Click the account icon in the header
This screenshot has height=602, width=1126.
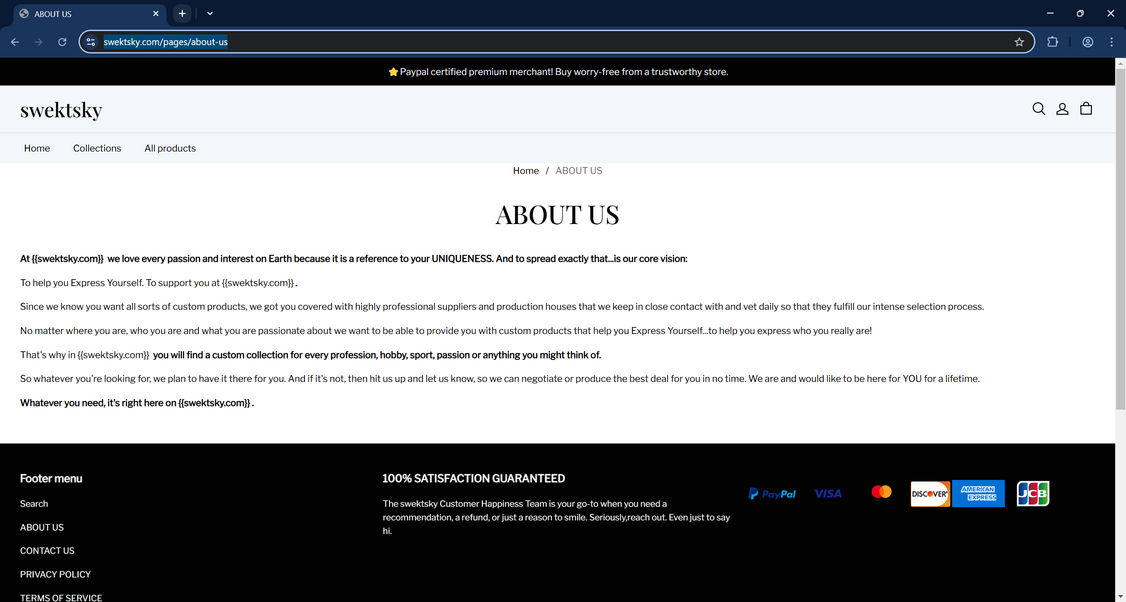[1062, 108]
